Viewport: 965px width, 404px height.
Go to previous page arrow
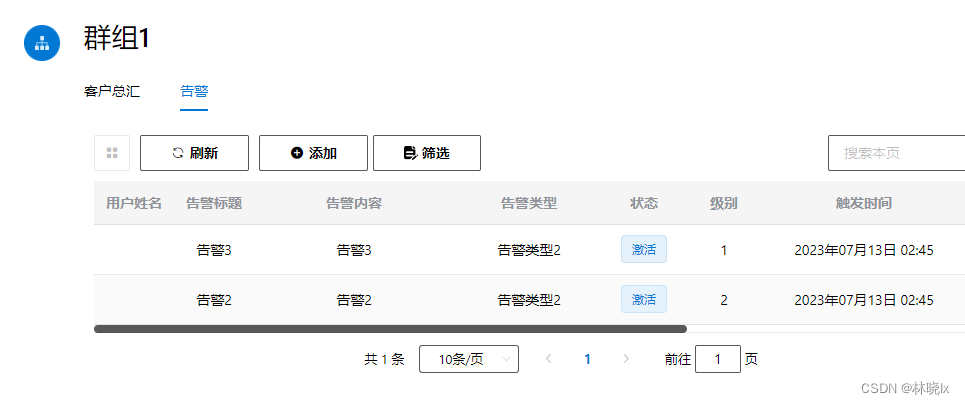[x=548, y=359]
